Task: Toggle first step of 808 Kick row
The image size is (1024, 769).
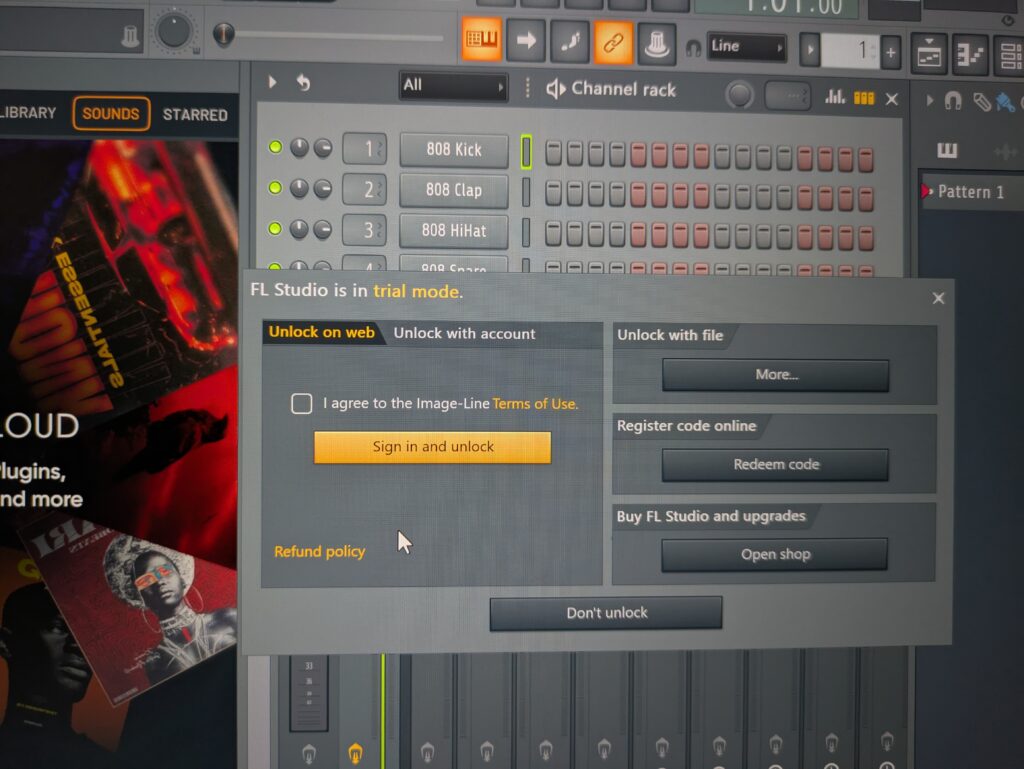Action: pyautogui.click(x=553, y=154)
